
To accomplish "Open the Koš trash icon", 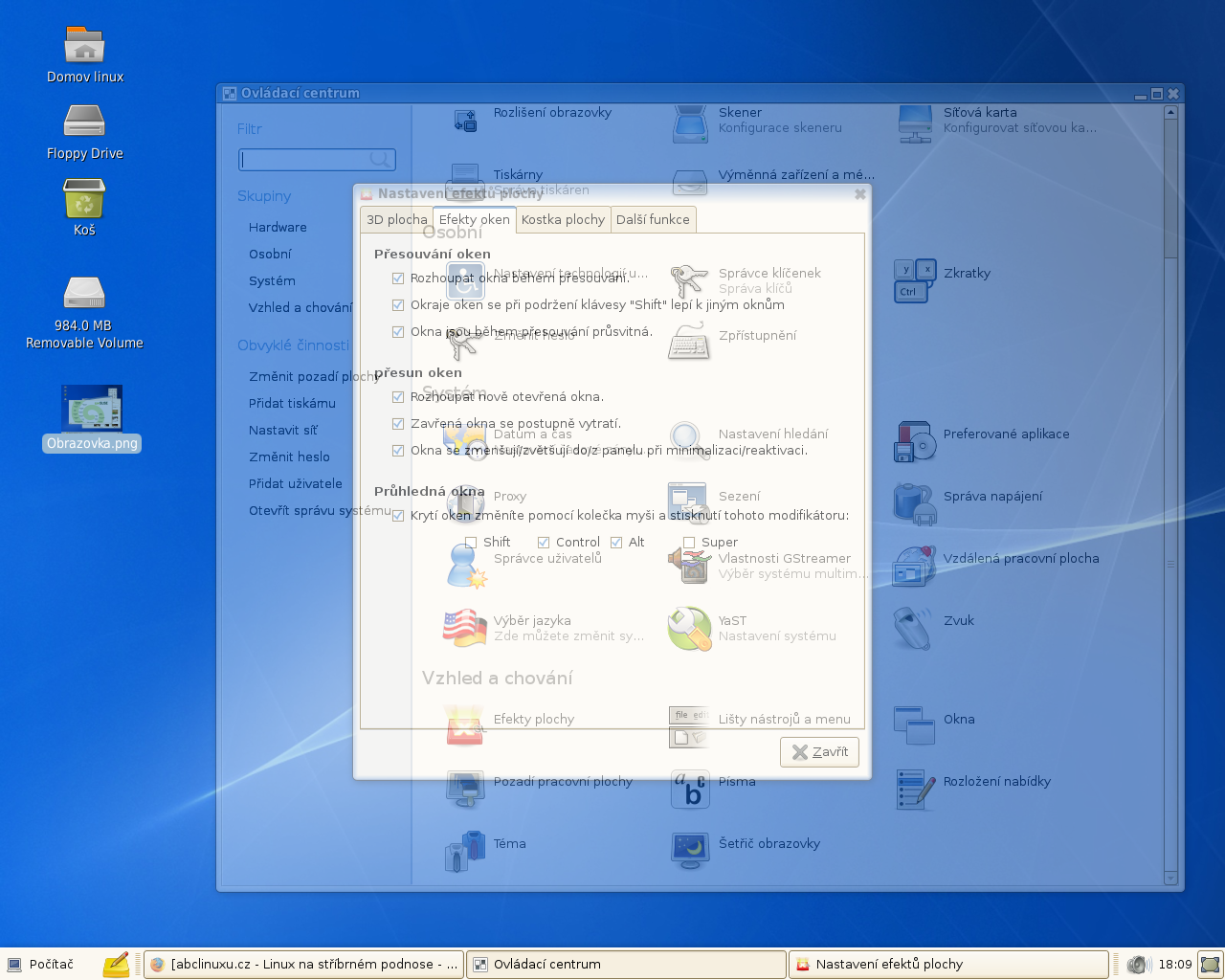I will [x=84, y=199].
